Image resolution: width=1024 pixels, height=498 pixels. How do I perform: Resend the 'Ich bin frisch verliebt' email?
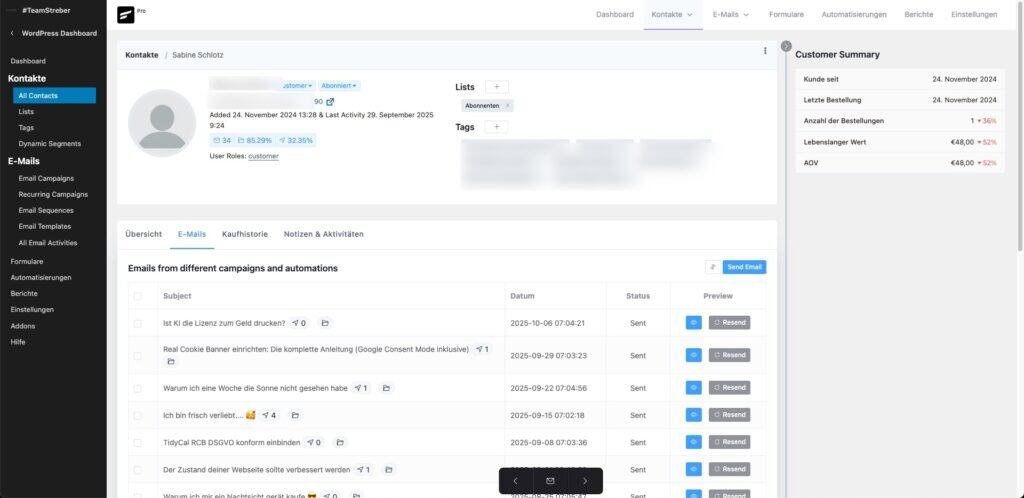pyautogui.click(x=729, y=415)
